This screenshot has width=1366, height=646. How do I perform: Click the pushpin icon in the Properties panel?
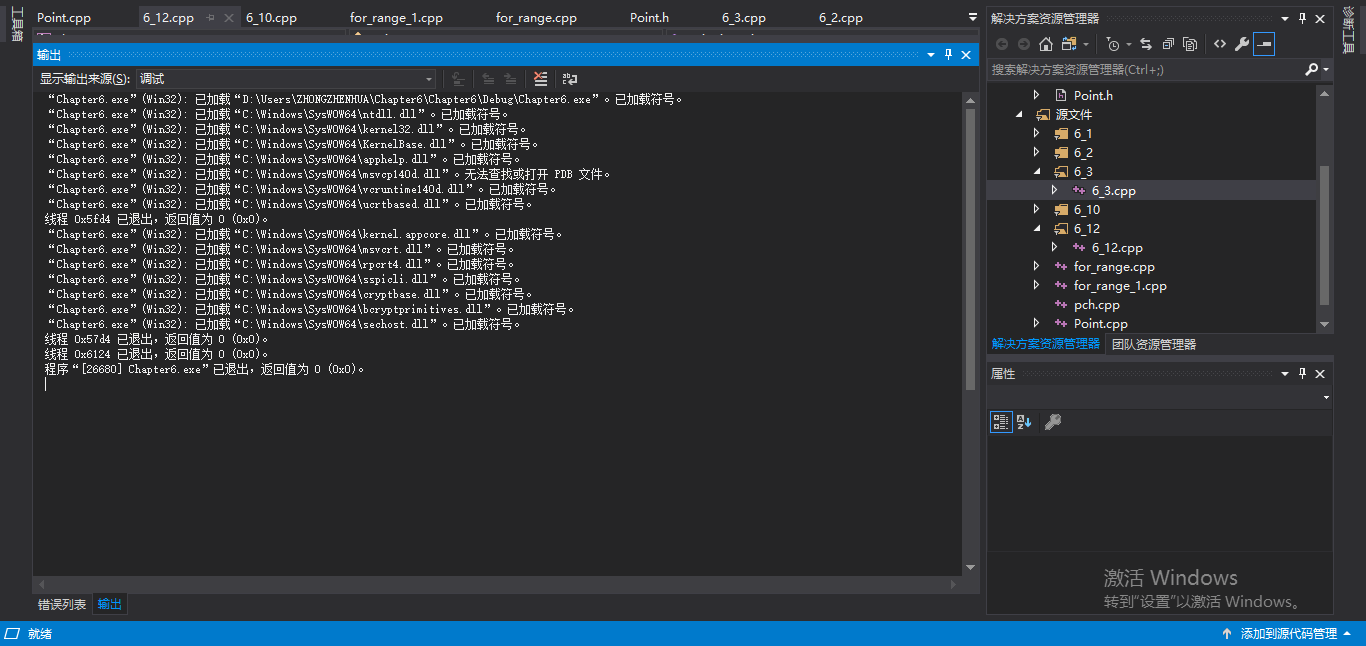click(x=1302, y=373)
